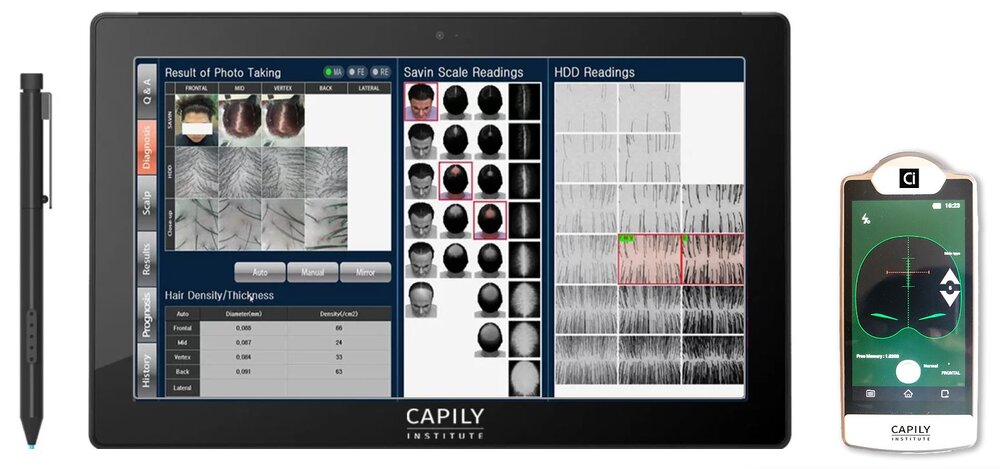Open the HDD back hair image
Screen dimensions: 1000x469
[x=326, y=172]
